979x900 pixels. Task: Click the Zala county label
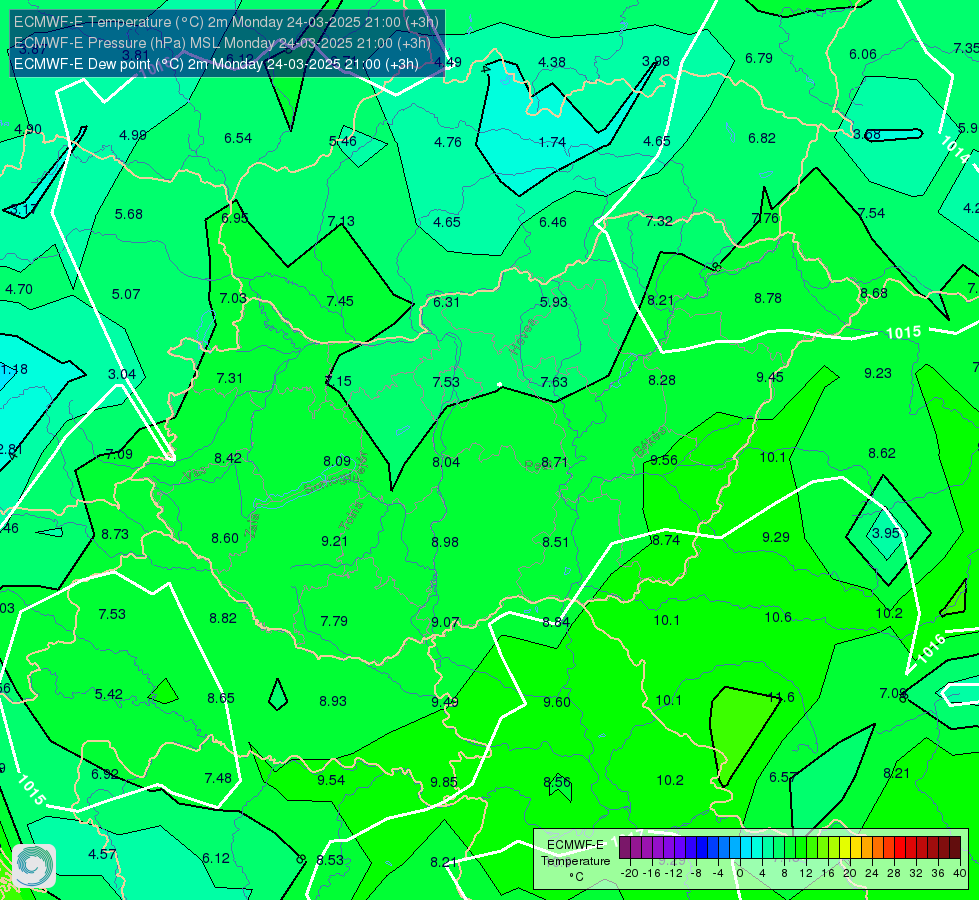coord(252,527)
